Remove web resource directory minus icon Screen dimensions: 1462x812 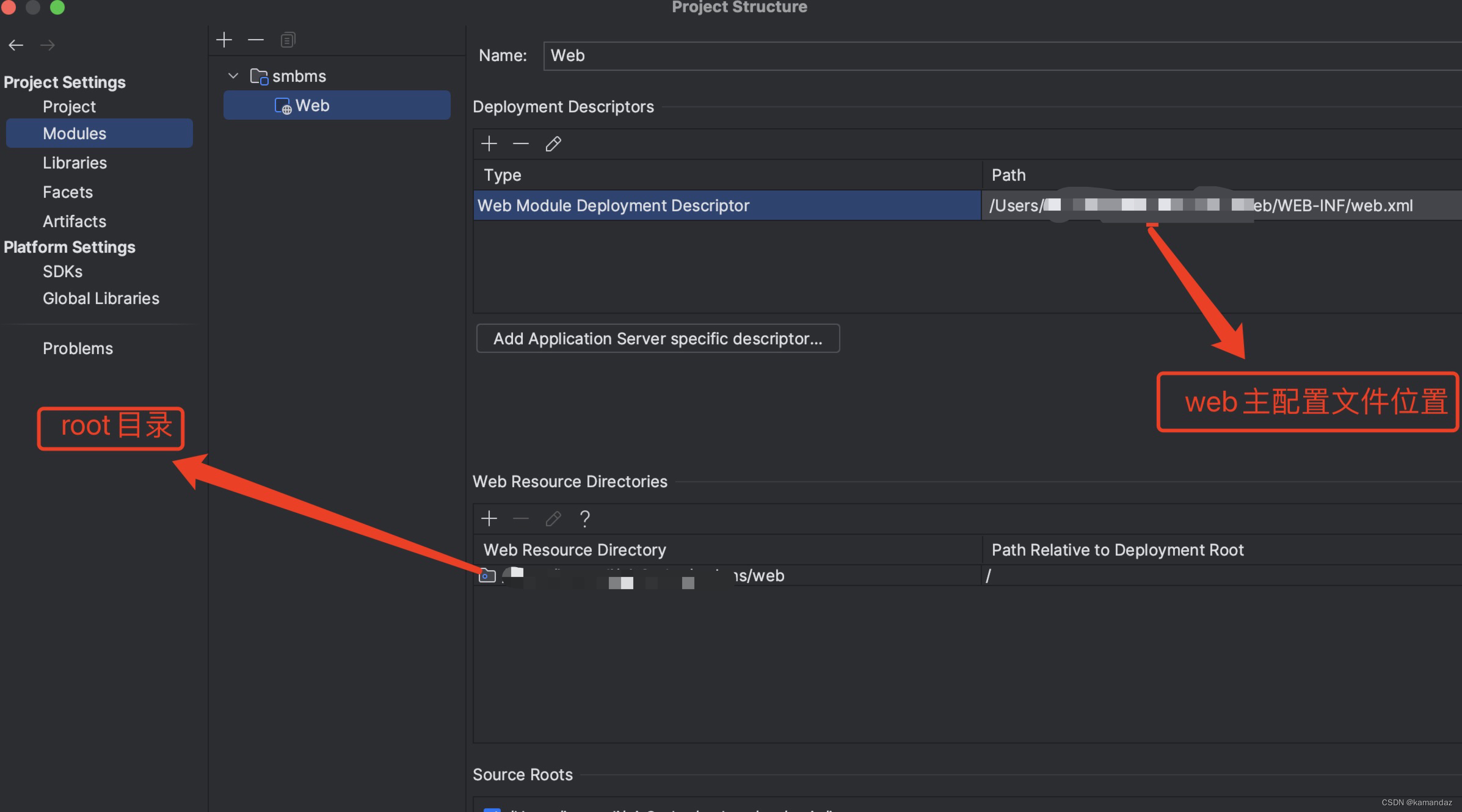click(521, 519)
